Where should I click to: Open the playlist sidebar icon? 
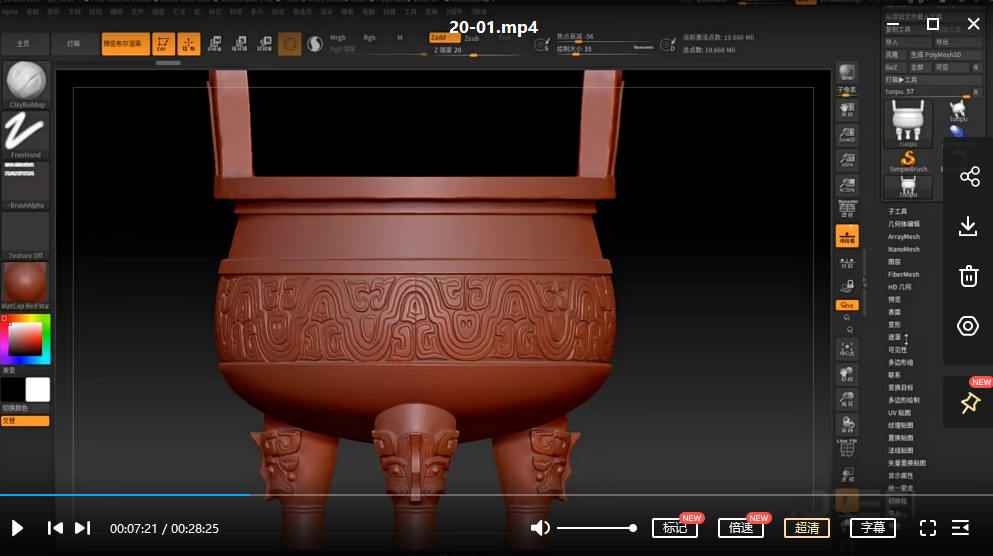click(x=961, y=528)
